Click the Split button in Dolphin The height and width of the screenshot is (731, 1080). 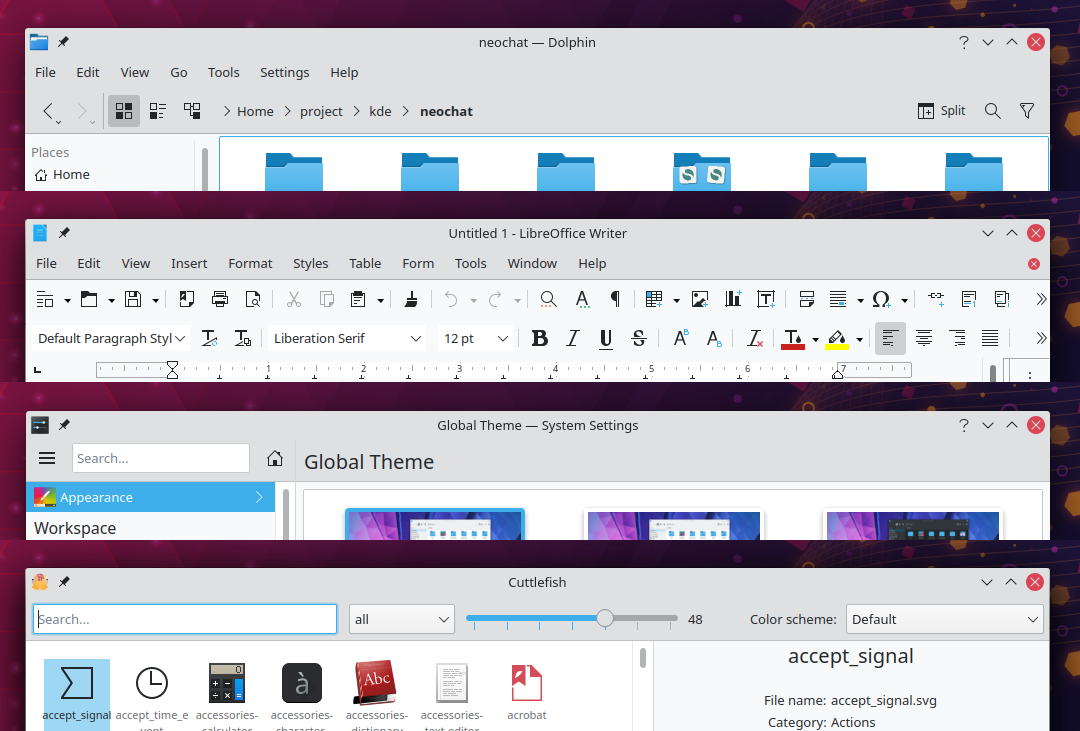[x=942, y=111]
